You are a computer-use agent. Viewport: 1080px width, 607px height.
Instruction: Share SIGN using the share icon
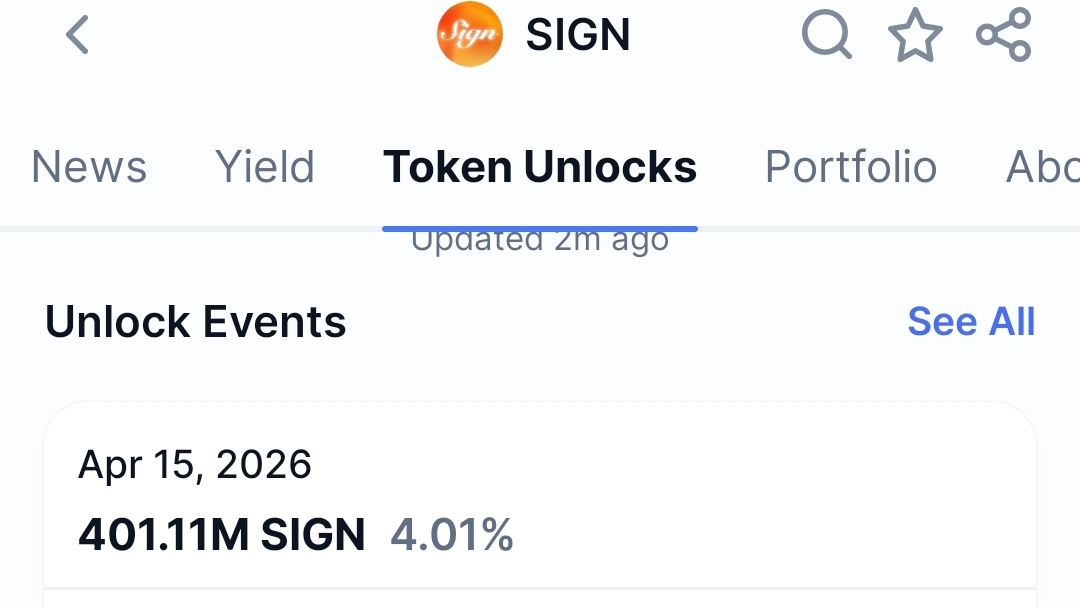(x=1004, y=34)
